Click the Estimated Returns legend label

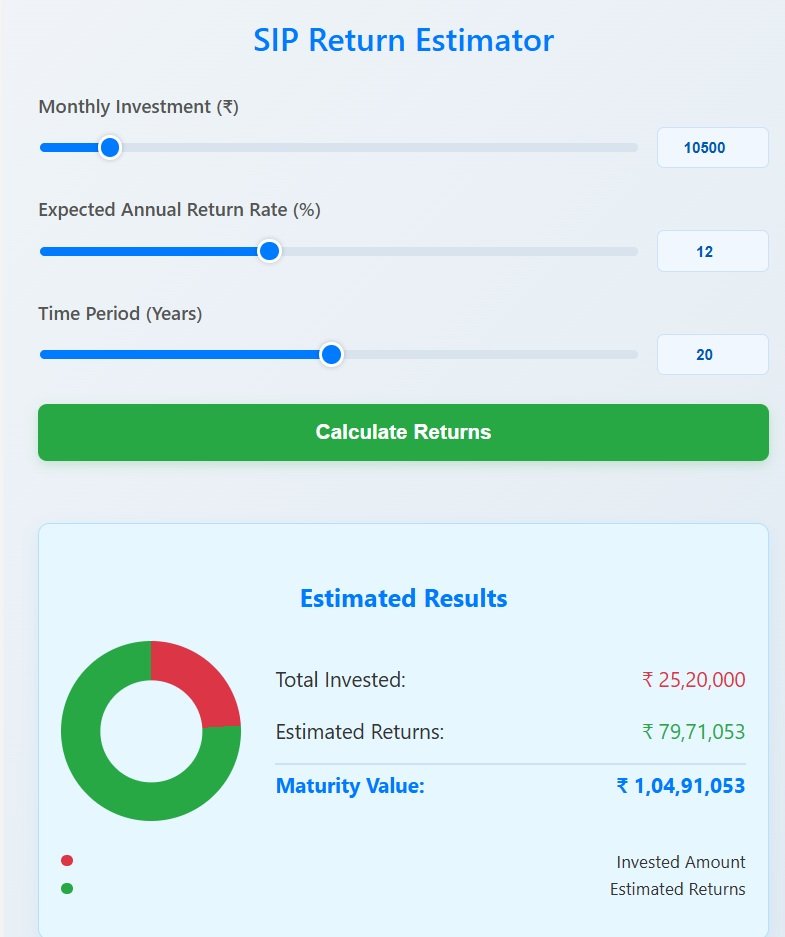[x=676, y=888]
